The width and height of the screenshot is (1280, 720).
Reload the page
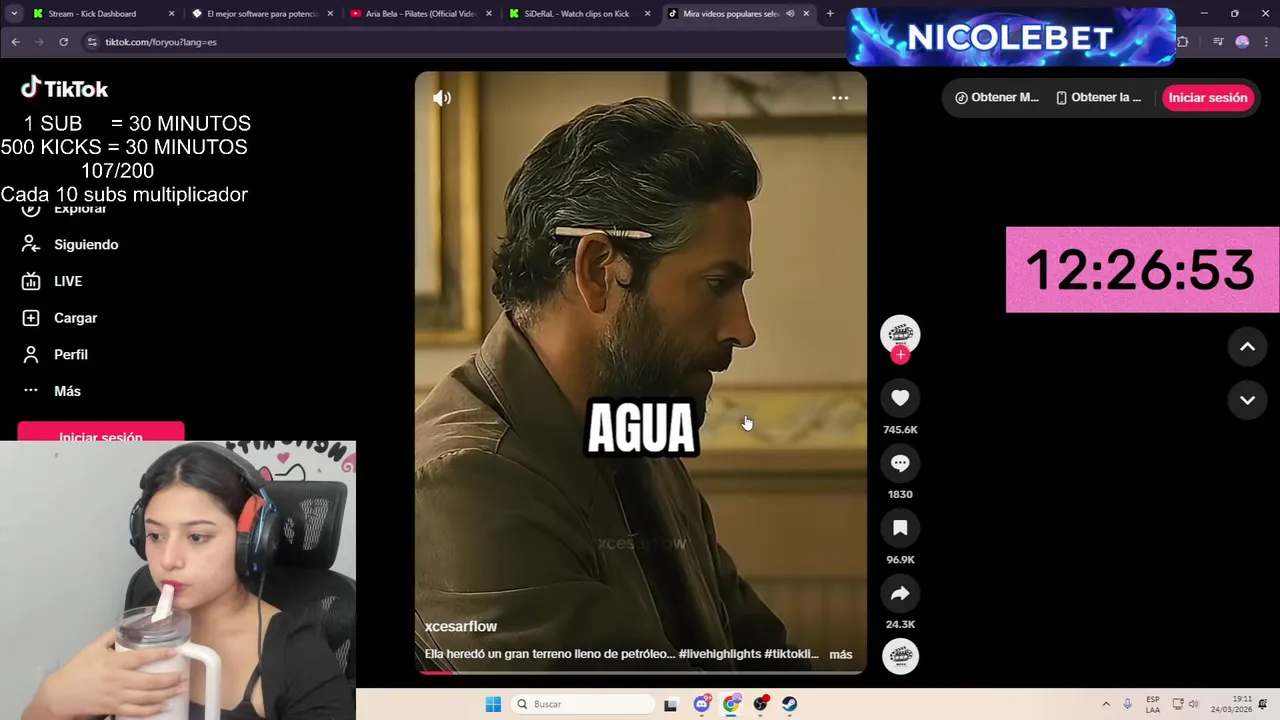(x=63, y=42)
